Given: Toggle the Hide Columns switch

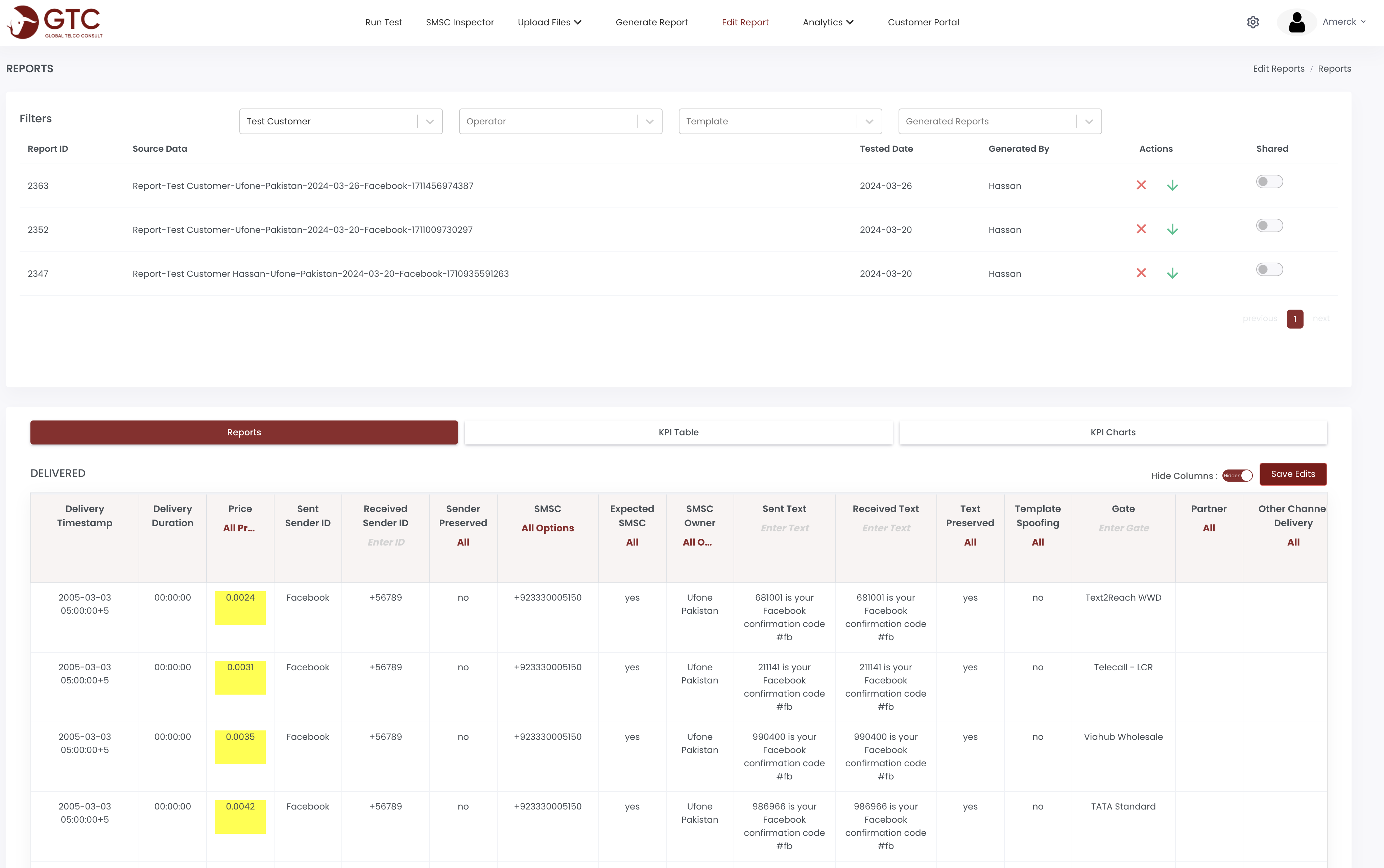Looking at the screenshot, I should (x=1237, y=475).
